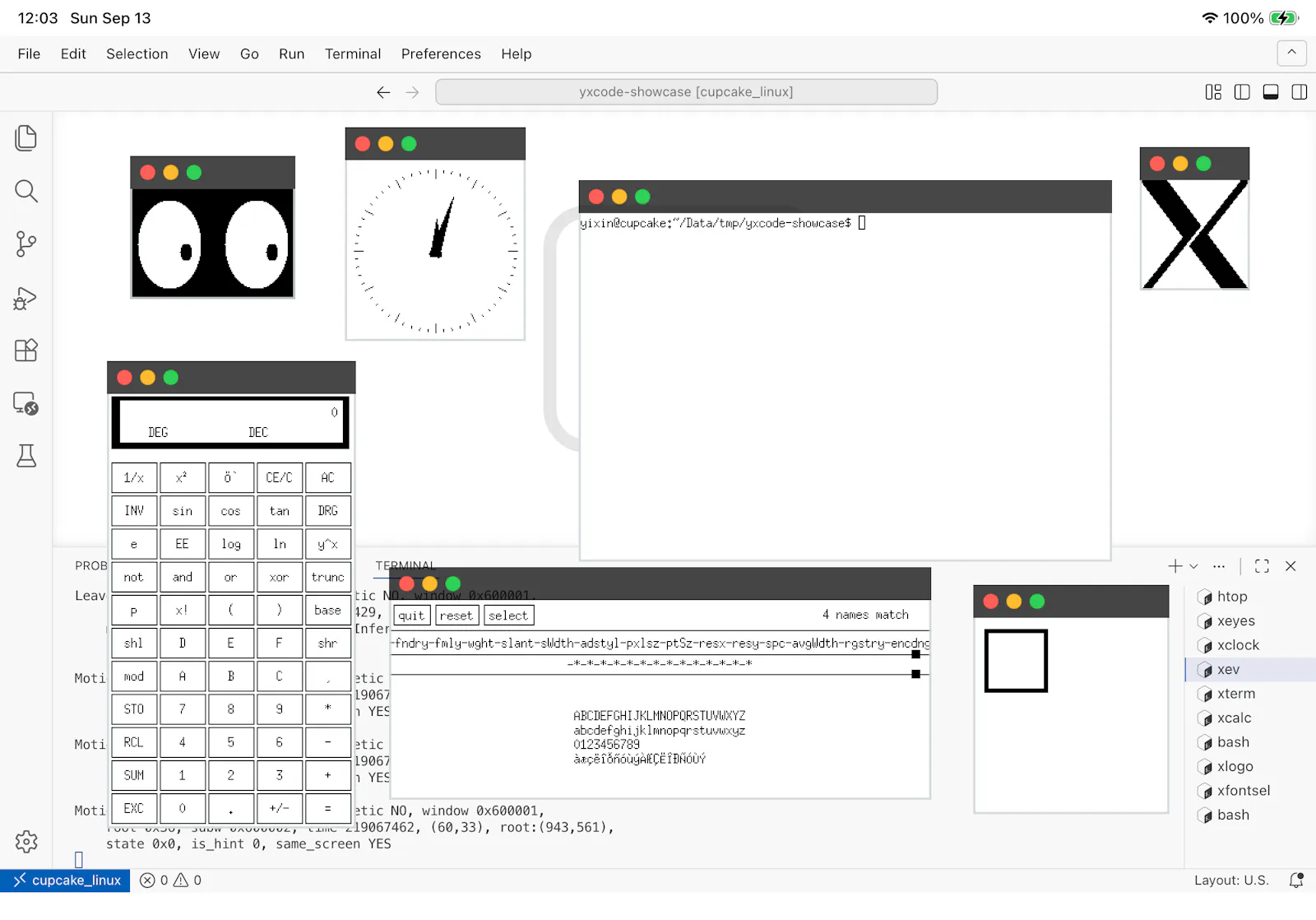1316x920 pixels.
Task: Go forward with the right arrow
Action: tap(412, 92)
